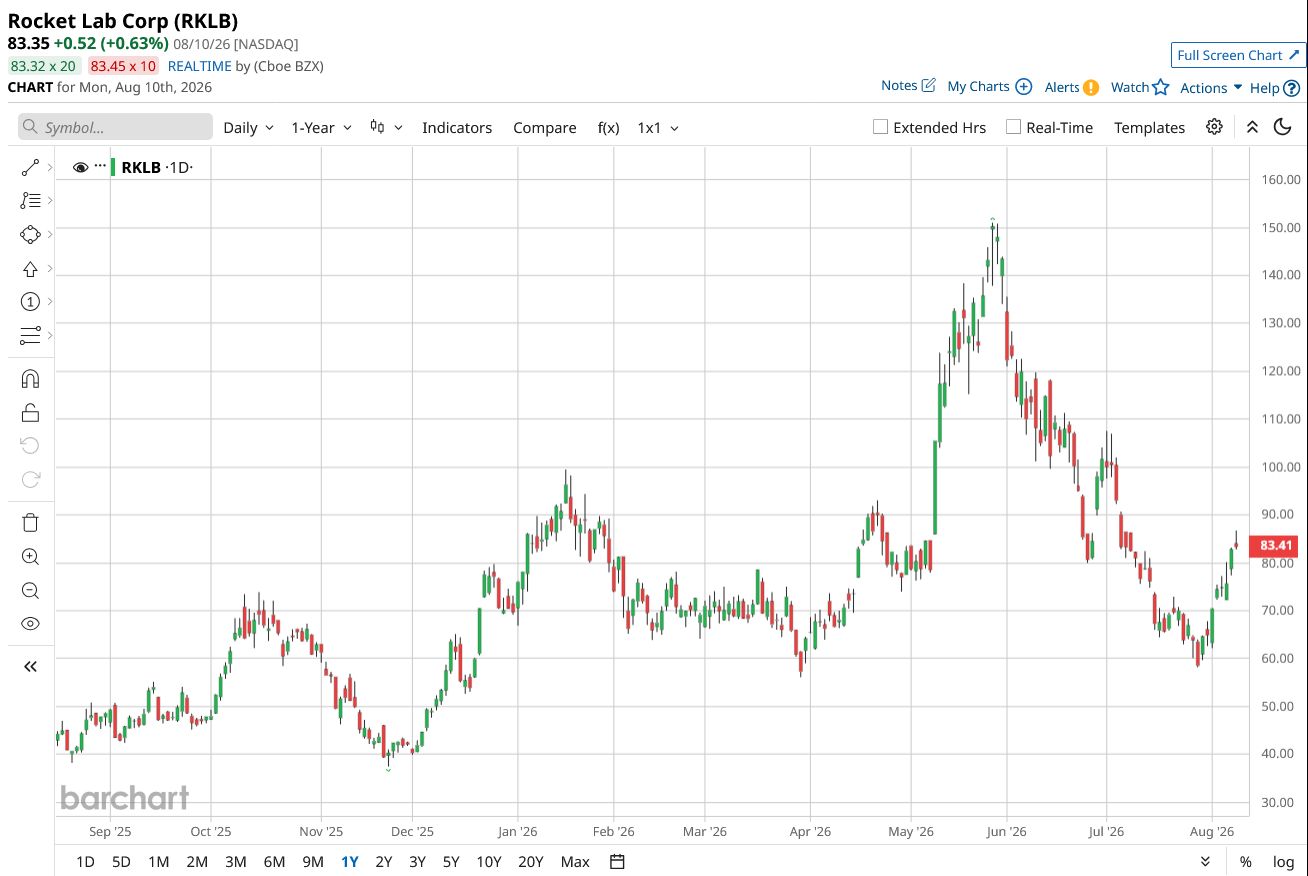Screen dimensions: 1308x876
Task: Open the candlestick chart type dropdown
Action: 386,127
